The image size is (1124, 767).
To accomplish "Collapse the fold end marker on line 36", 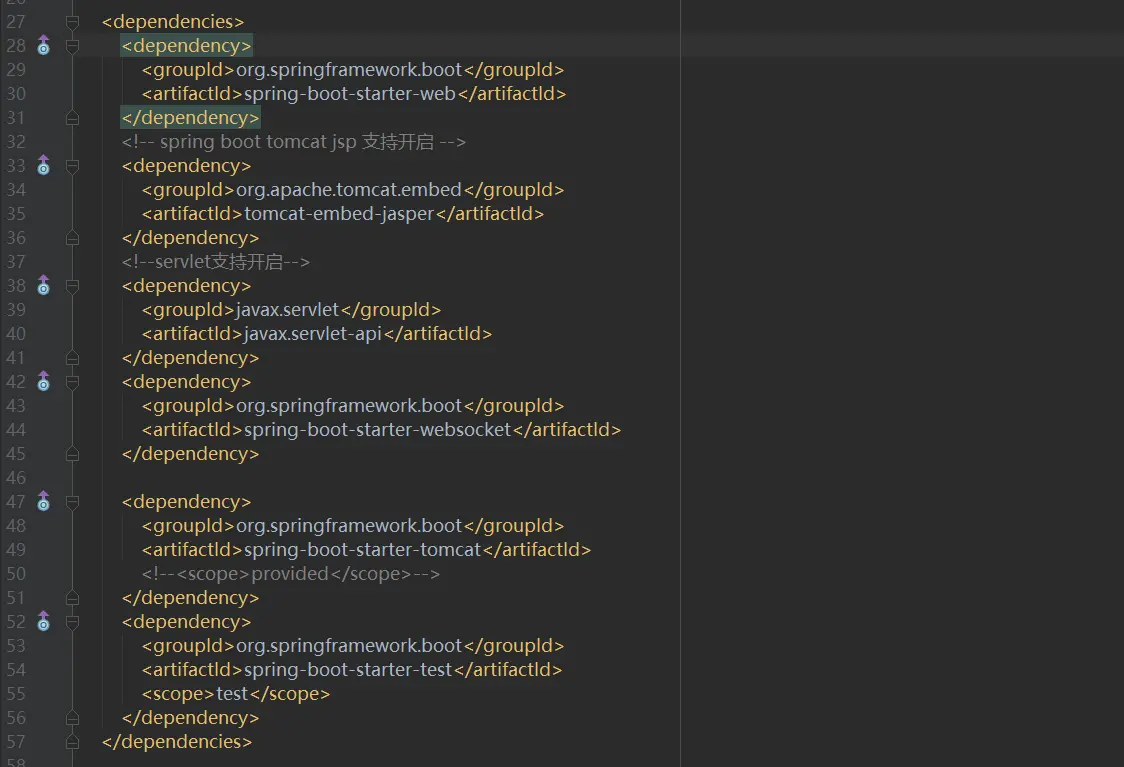I will coord(72,237).
